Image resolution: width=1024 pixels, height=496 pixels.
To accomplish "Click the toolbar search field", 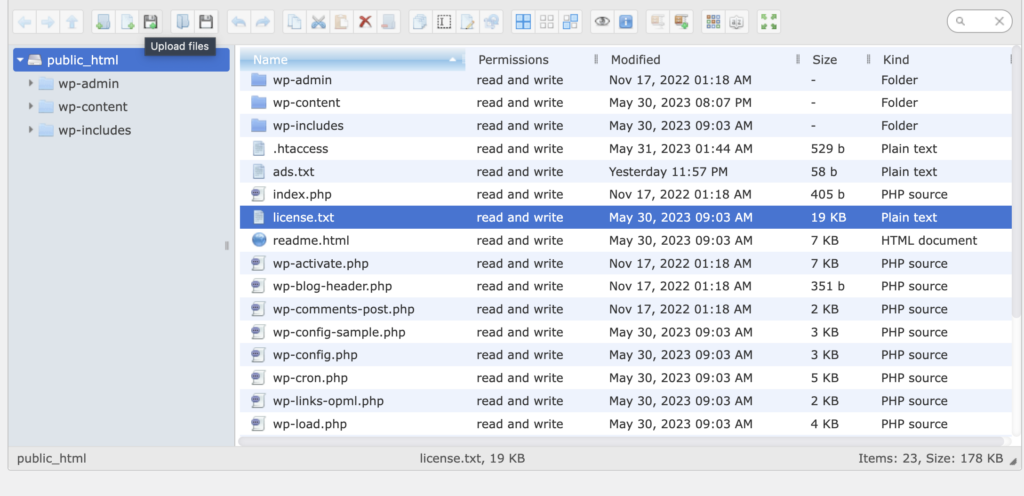I will click(978, 22).
